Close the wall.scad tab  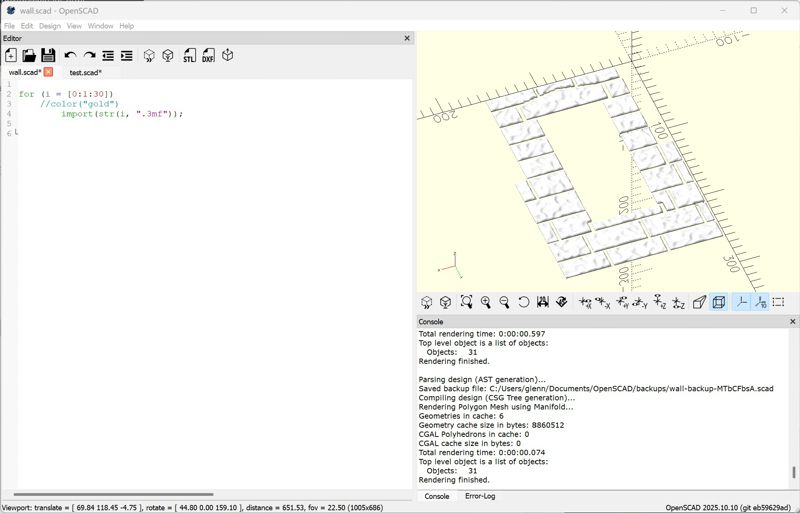(x=48, y=73)
